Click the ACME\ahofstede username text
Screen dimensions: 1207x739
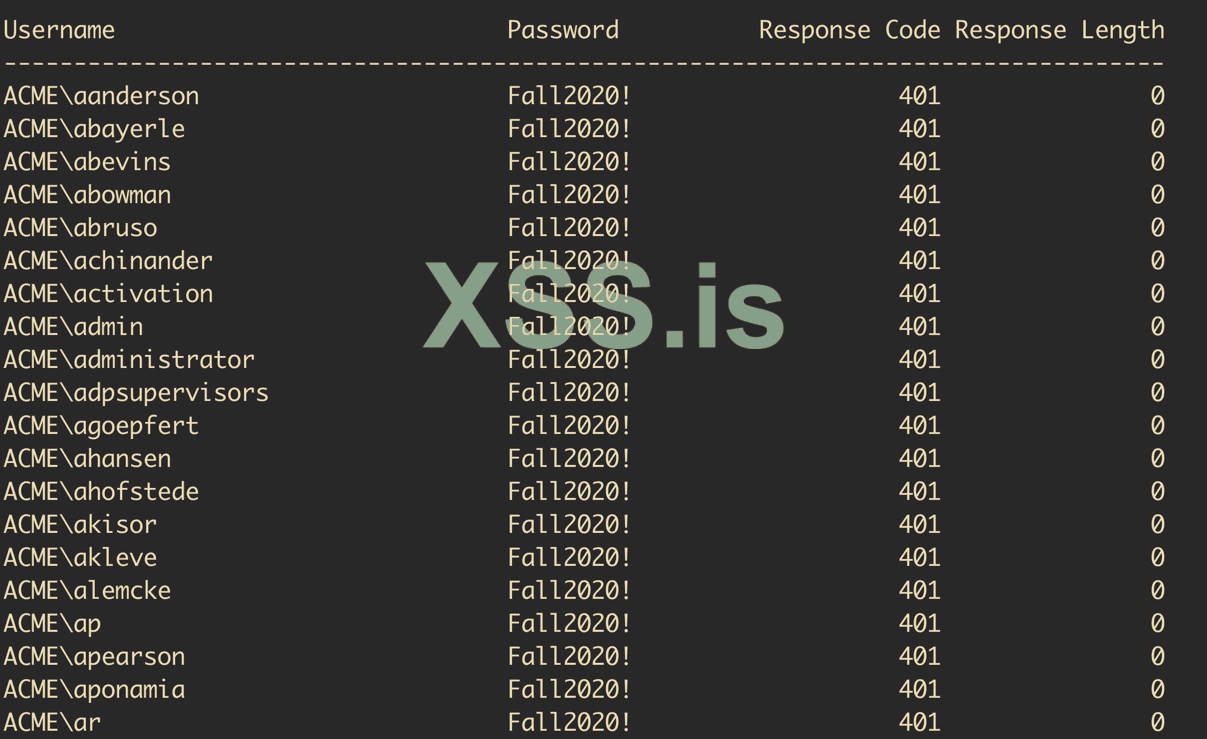pos(101,491)
